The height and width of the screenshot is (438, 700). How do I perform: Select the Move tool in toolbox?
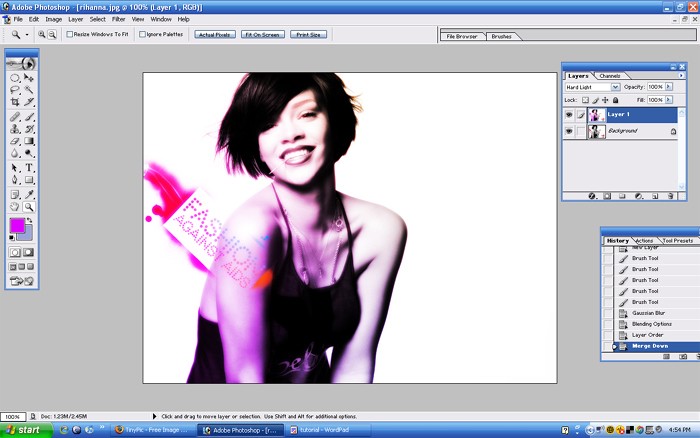pyautogui.click(x=29, y=78)
